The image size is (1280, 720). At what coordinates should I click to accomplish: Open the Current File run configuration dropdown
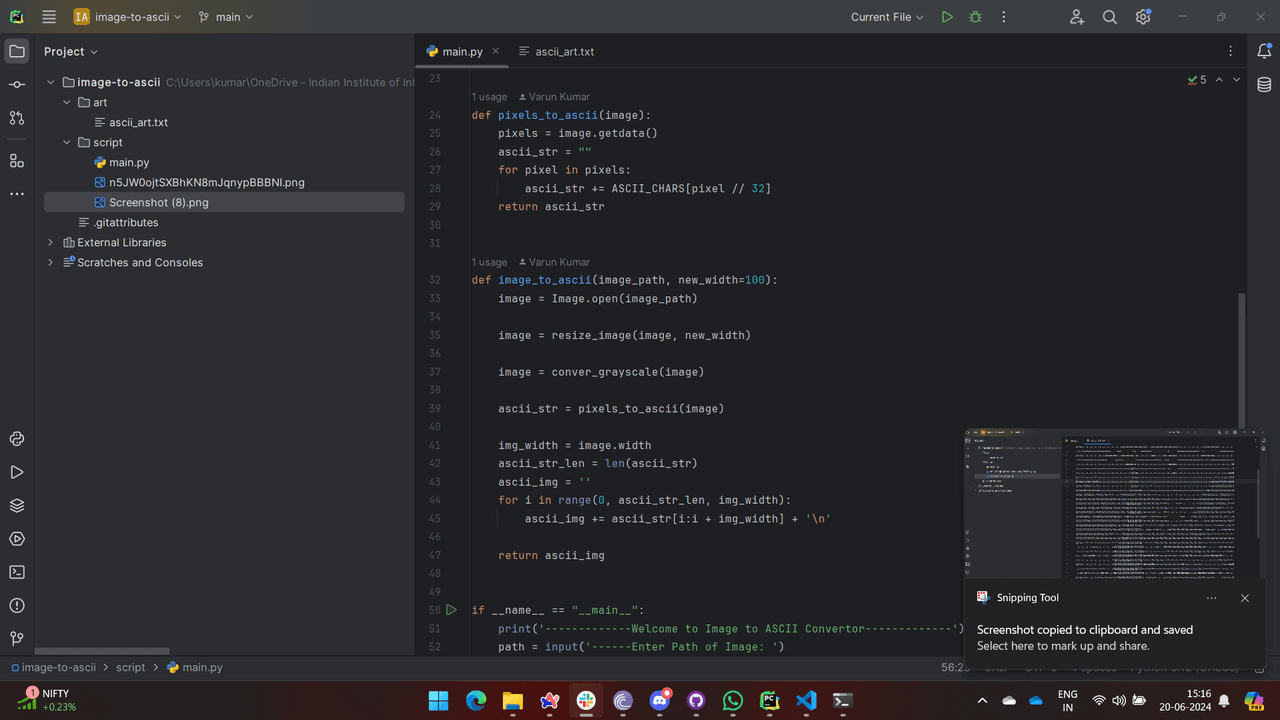(887, 17)
